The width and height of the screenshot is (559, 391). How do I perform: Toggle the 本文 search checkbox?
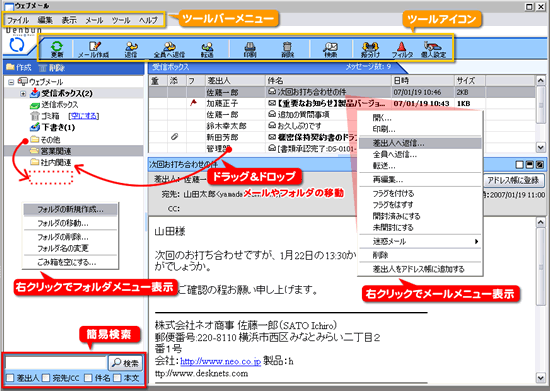pos(117,378)
